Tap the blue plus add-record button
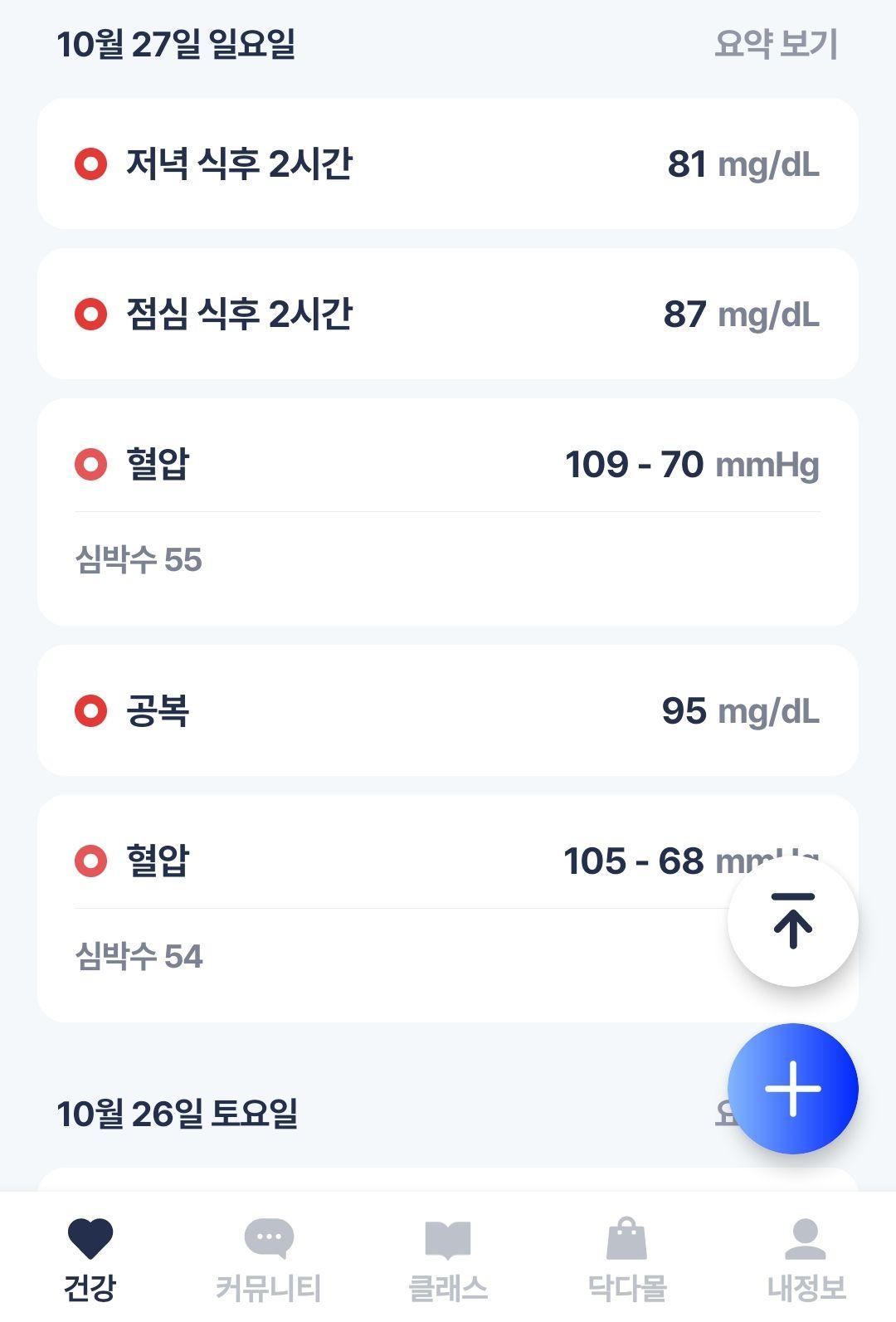 pos(792,1088)
